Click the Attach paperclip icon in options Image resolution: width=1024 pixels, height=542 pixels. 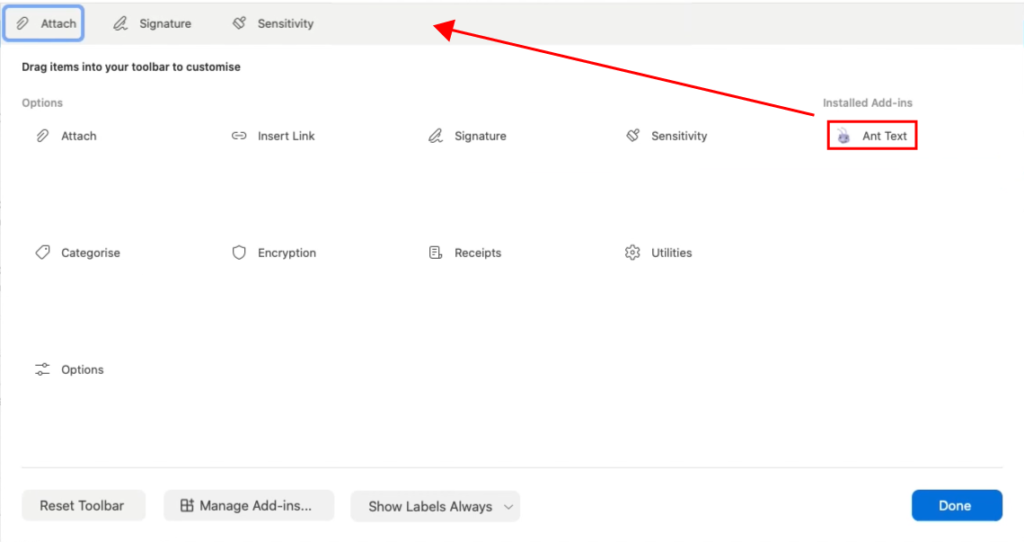tap(42, 136)
